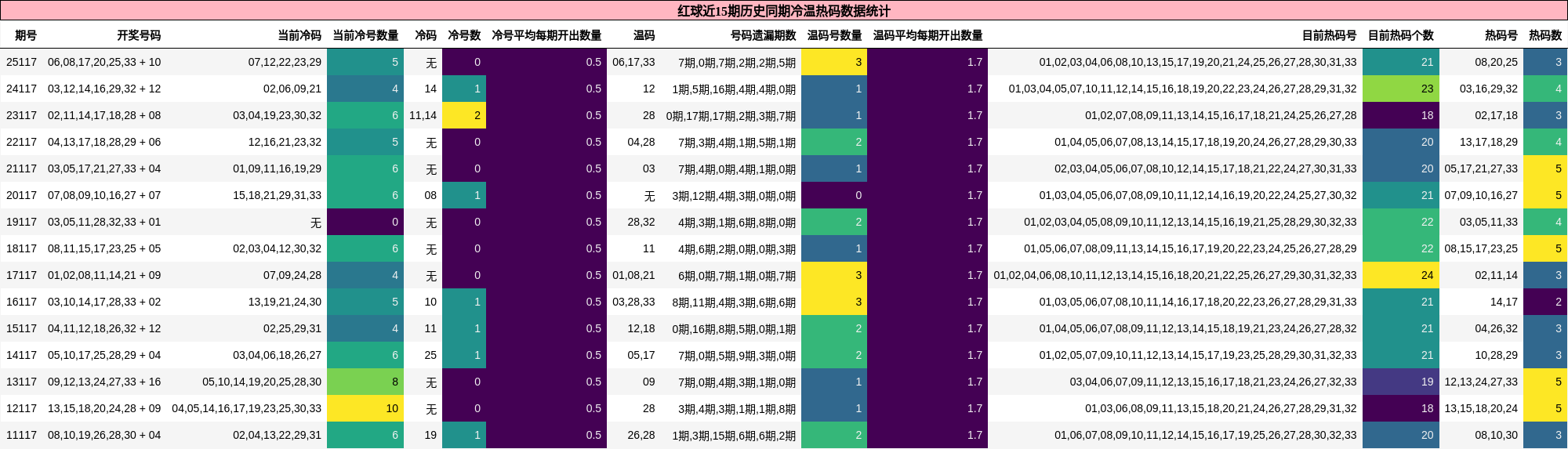Click the 当前冷号数量 column header
Viewport: 1568px width, 449px height.
pyautogui.click(x=365, y=35)
